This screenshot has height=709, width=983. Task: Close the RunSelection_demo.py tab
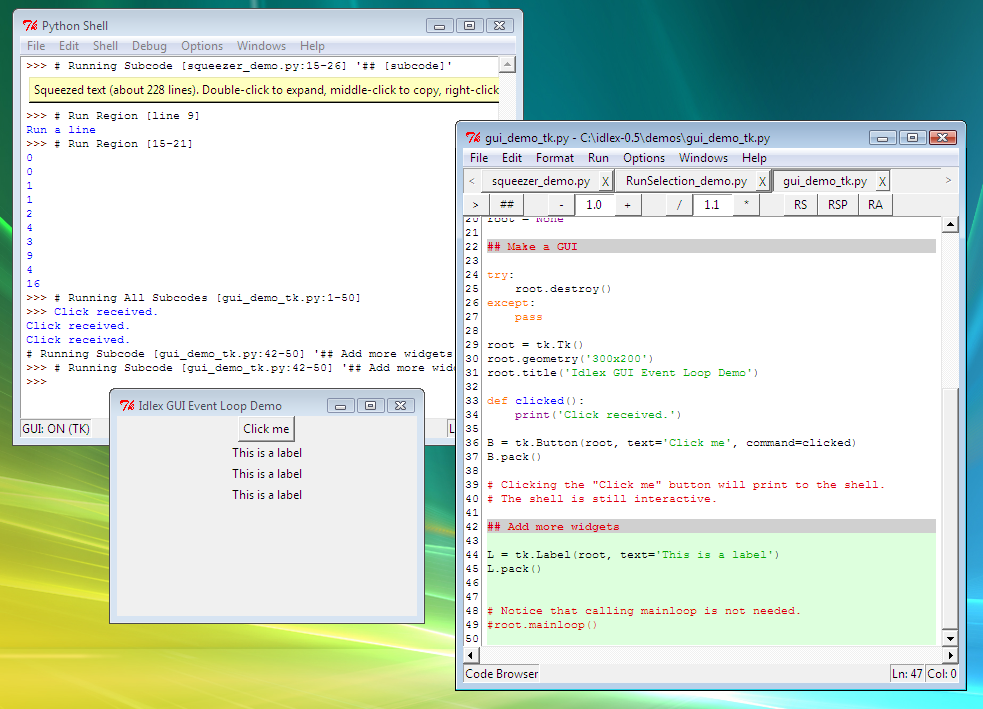coord(762,182)
